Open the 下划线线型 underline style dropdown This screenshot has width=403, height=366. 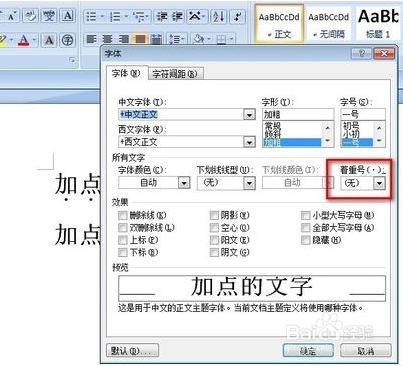click(x=249, y=183)
